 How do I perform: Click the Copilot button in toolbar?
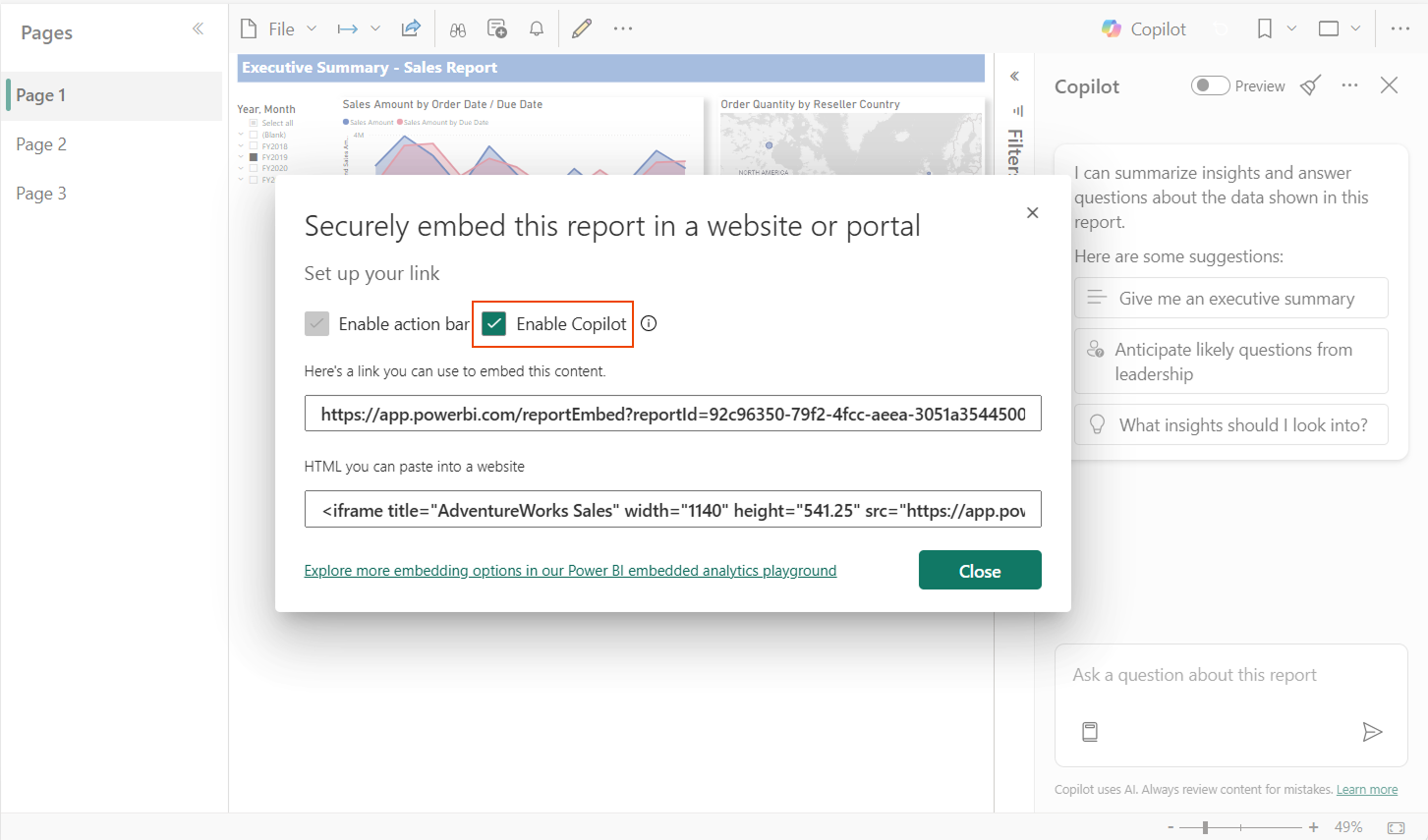1144,28
